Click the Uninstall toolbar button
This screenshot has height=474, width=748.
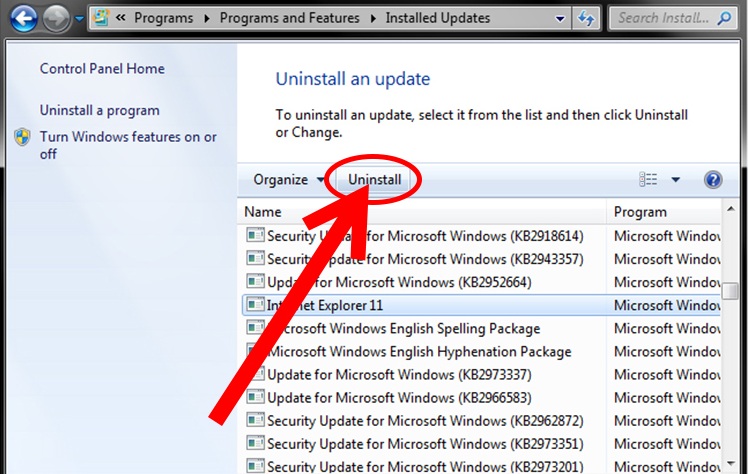[x=374, y=180]
